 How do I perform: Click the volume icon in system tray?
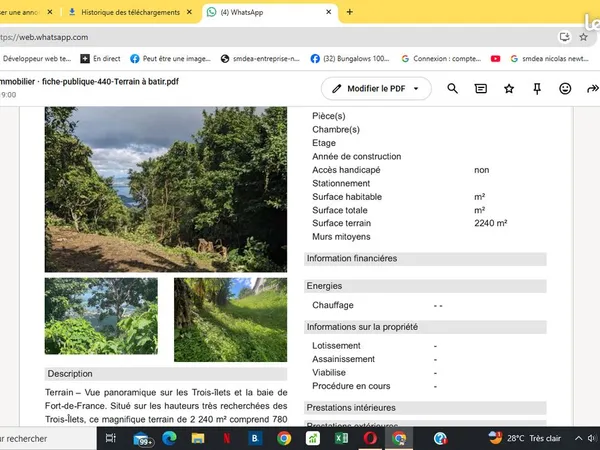[x=592, y=438]
